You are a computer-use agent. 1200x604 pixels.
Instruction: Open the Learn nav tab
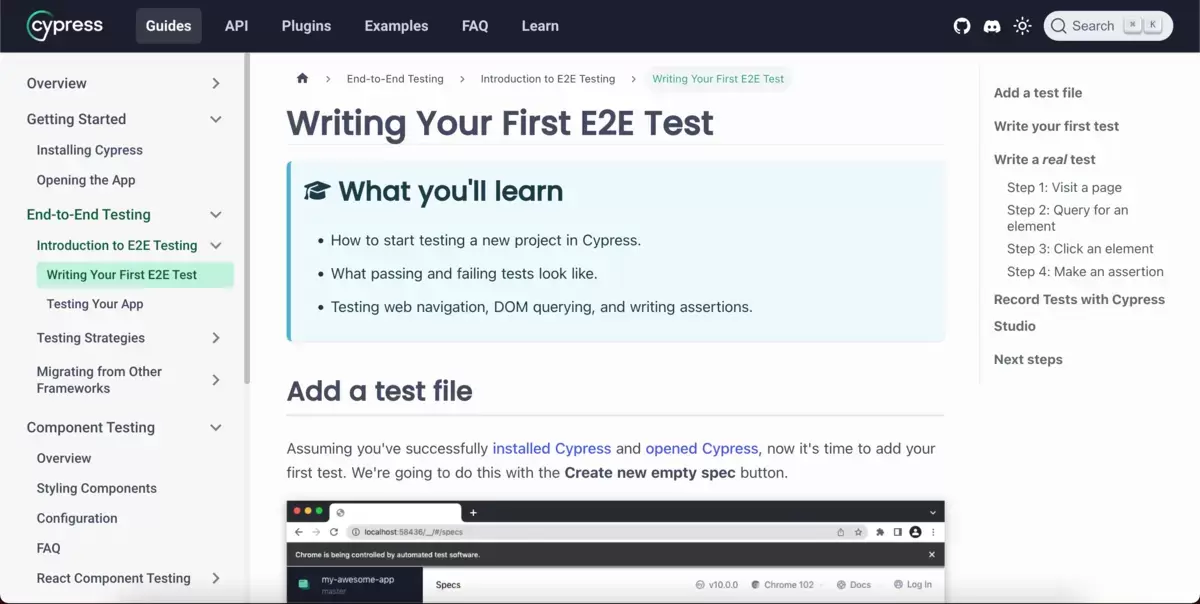(540, 26)
